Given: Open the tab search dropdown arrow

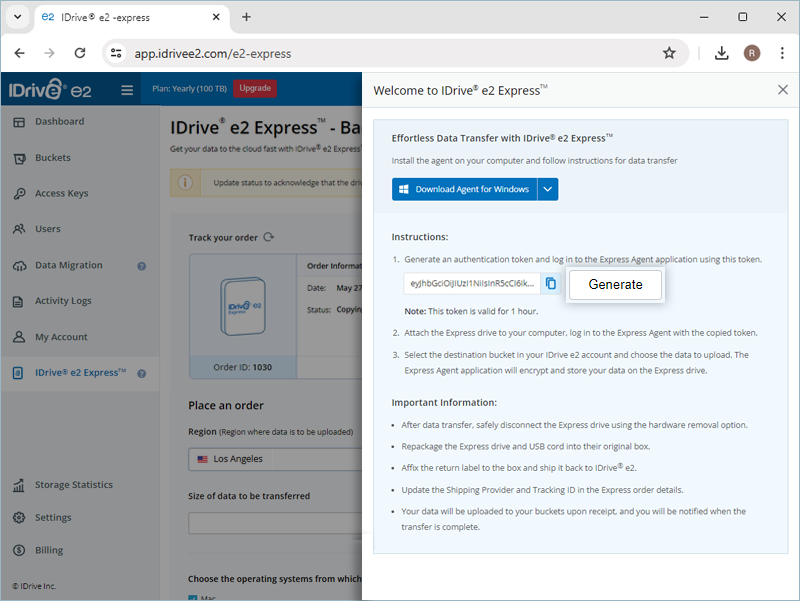Looking at the screenshot, I should [x=18, y=17].
